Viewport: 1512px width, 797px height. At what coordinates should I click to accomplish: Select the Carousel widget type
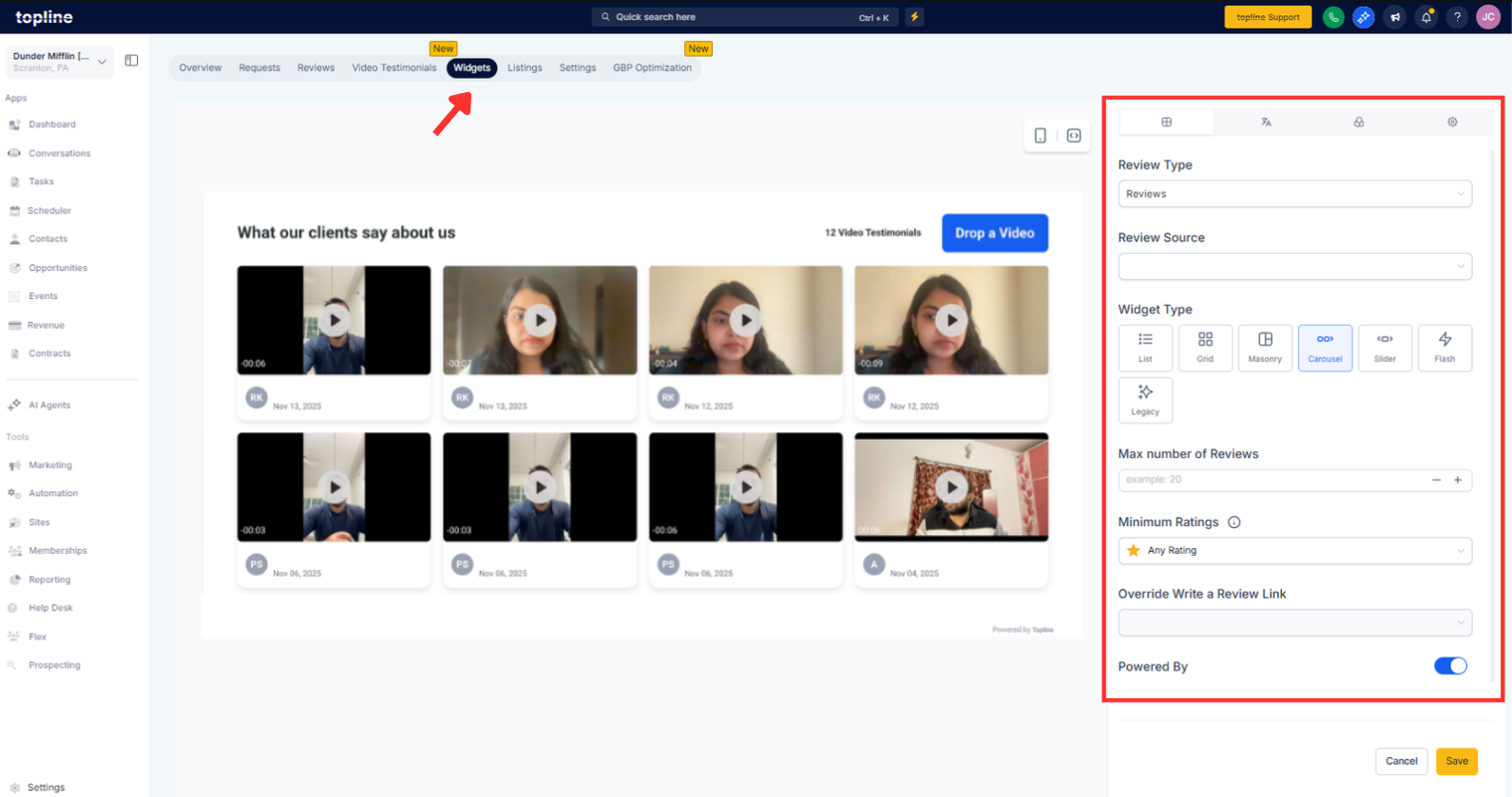pyautogui.click(x=1325, y=348)
